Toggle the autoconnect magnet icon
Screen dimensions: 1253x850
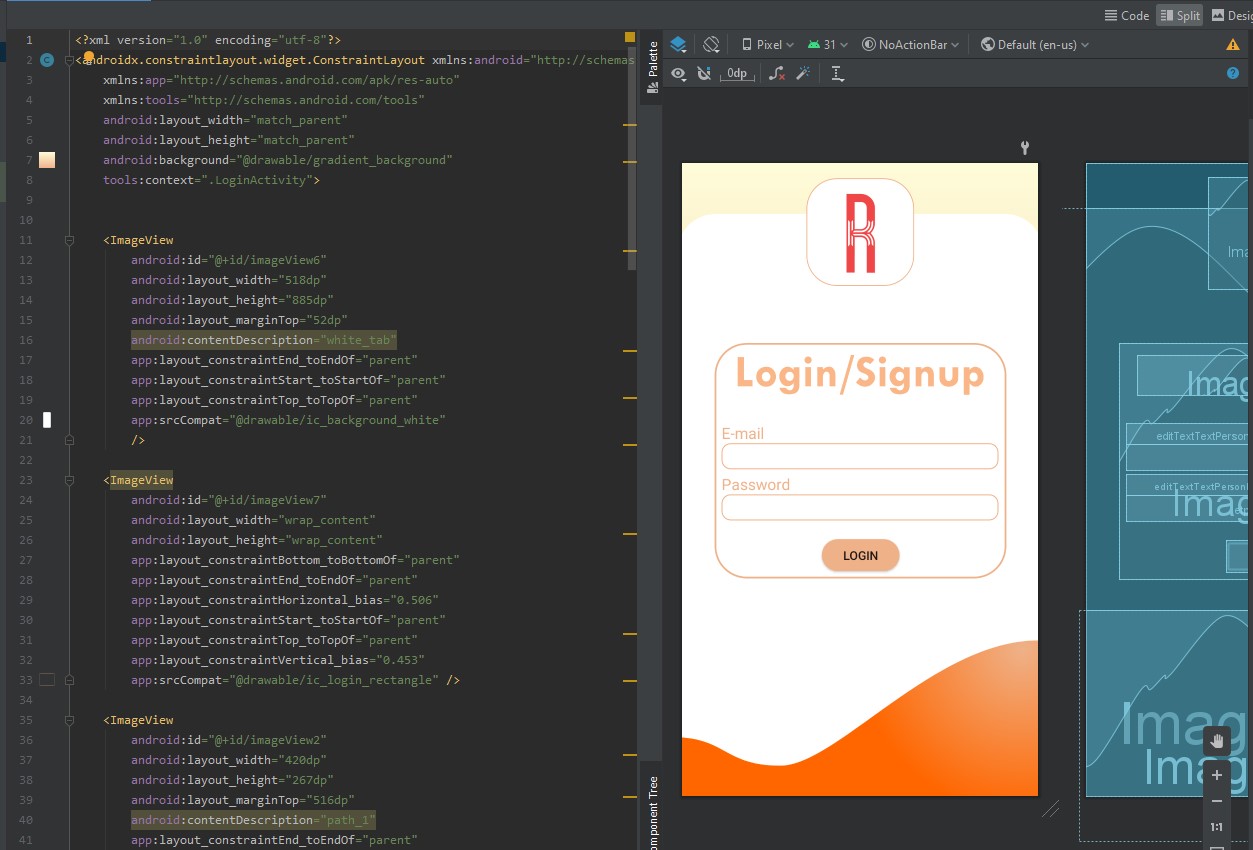704,73
